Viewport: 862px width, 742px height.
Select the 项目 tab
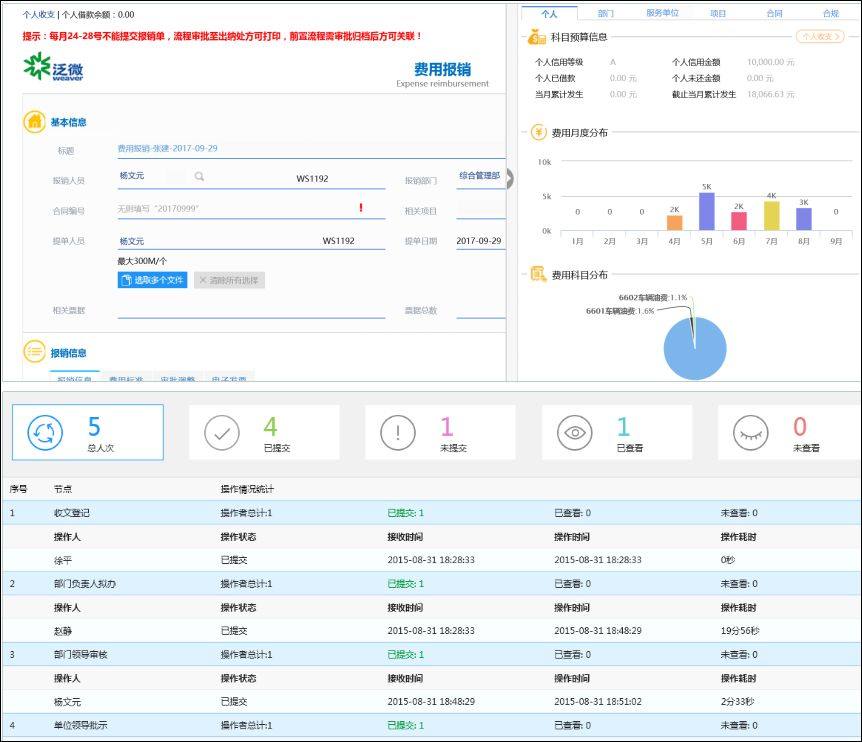(718, 14)
